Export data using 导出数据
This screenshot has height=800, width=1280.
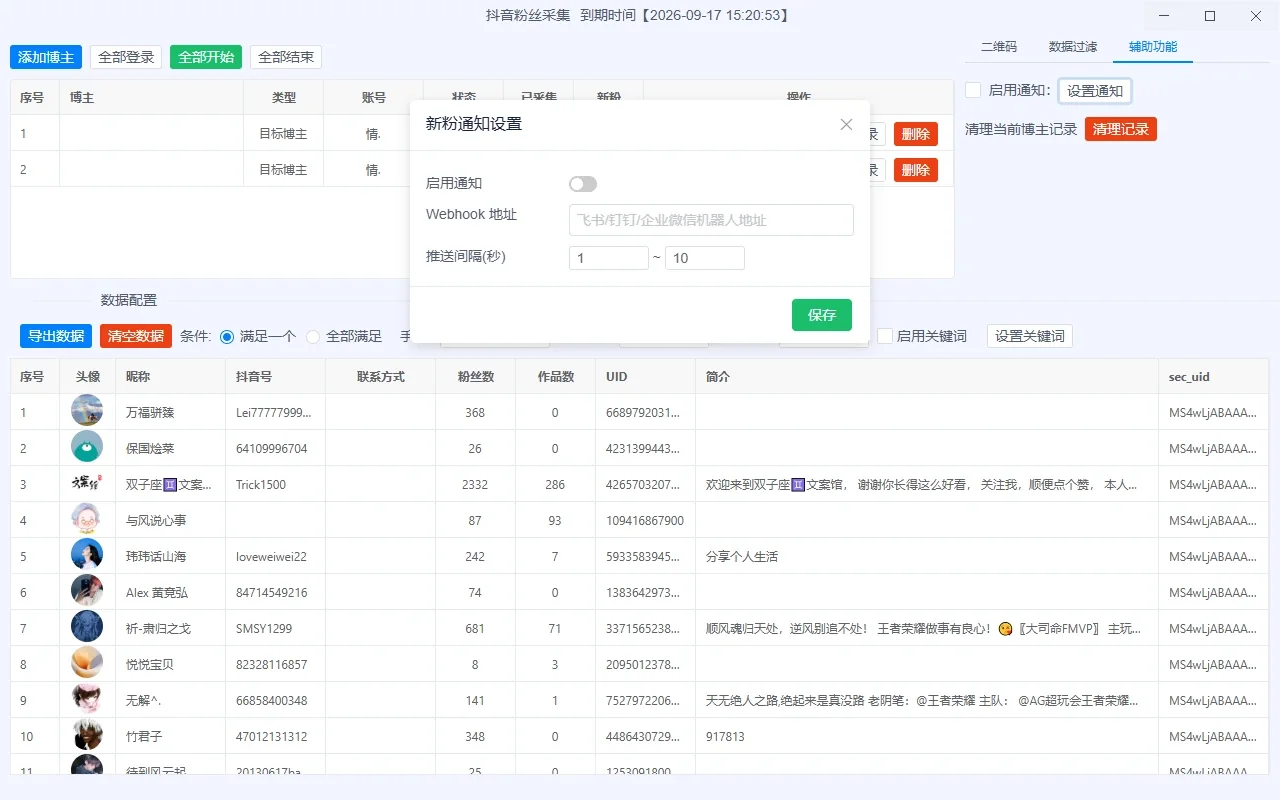[56, 336]
